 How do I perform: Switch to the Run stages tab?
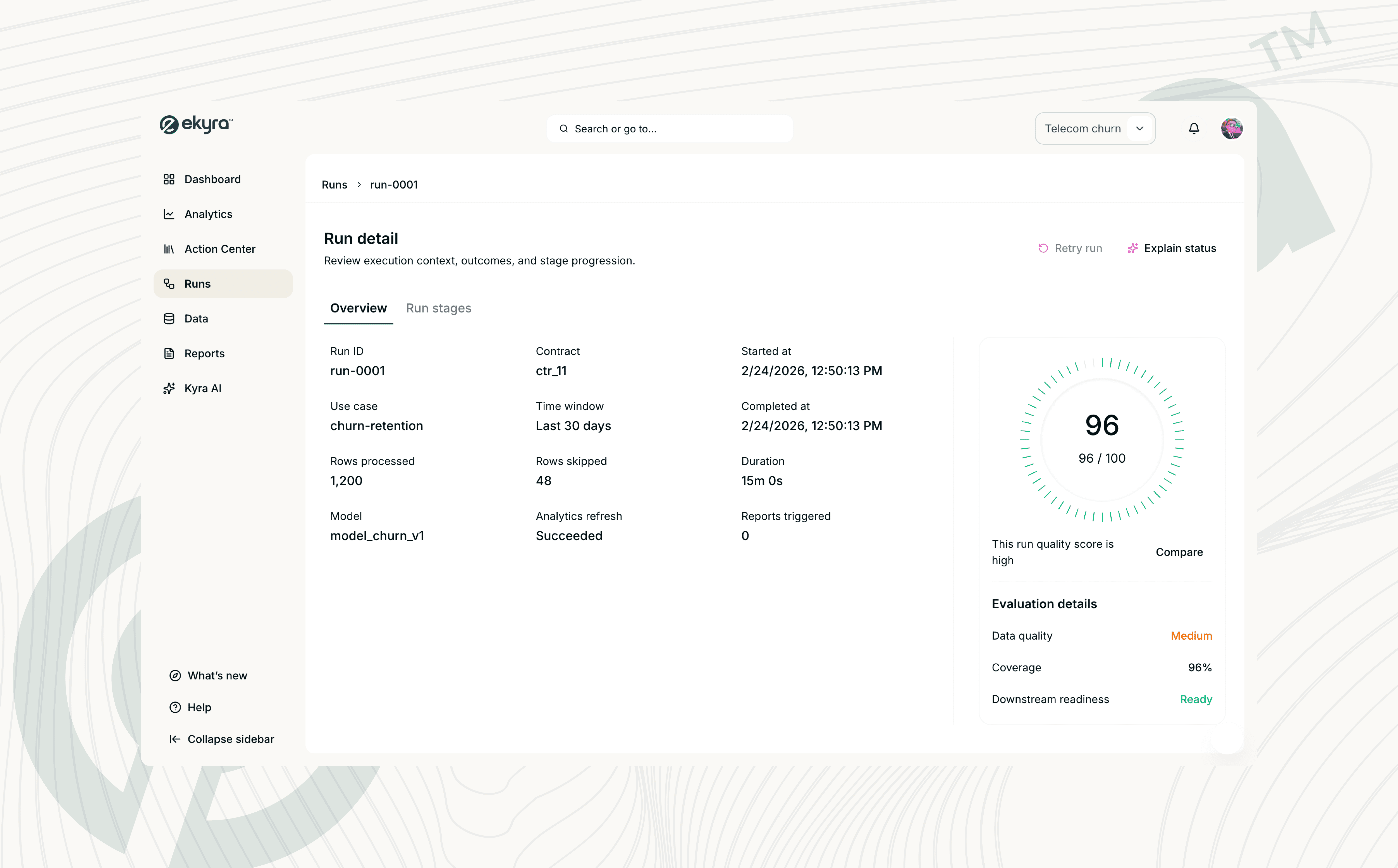tap(438, 308)
